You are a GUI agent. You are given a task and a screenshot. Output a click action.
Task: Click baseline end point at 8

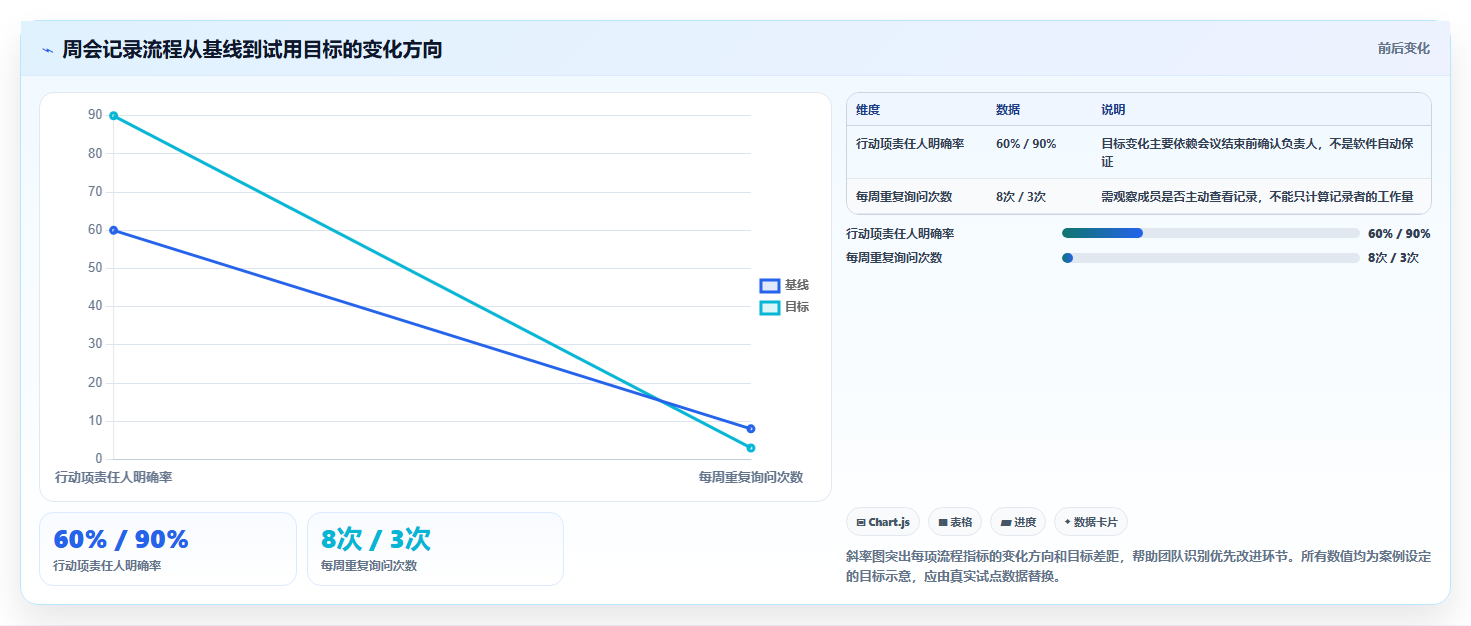pyautogui.click(x=751, y=429)
